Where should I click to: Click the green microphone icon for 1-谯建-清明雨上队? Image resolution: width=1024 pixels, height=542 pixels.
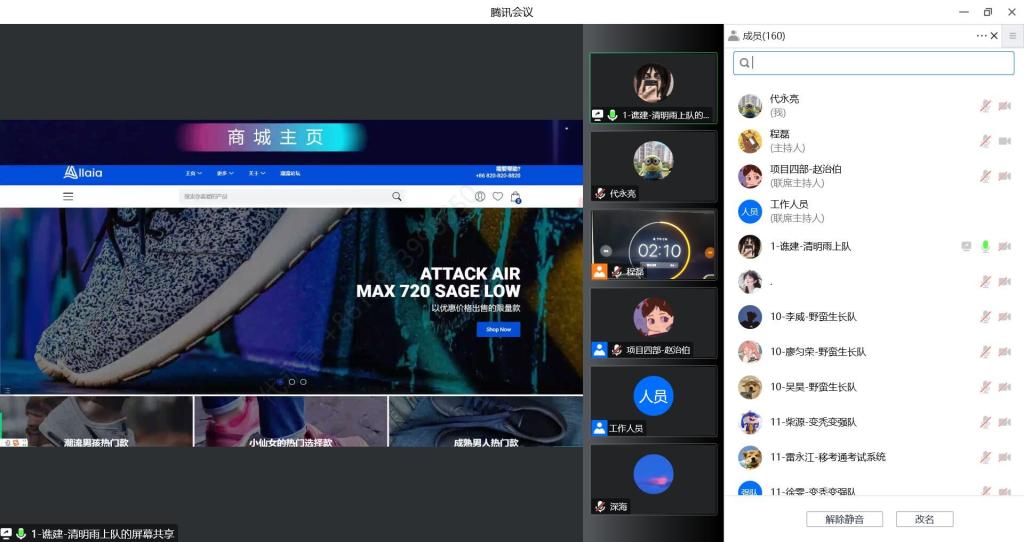pyautogui.click(x=985, y=246)
